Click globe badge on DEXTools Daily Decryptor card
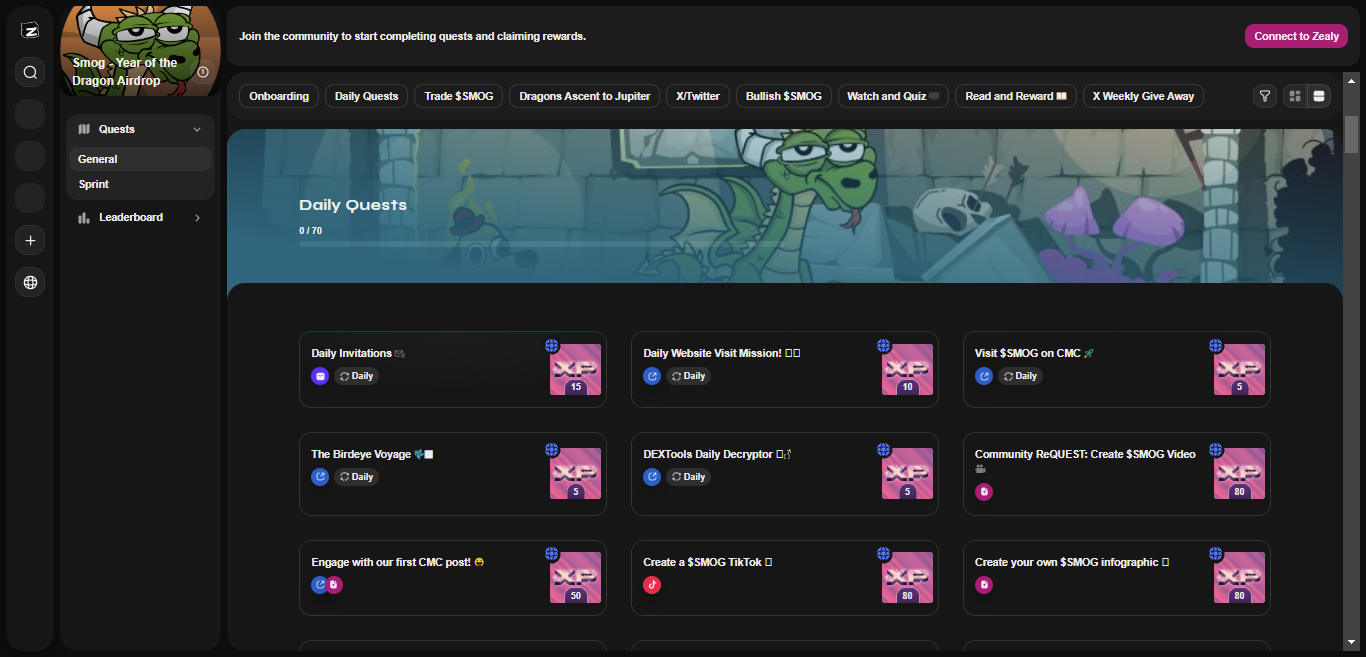The image size is (1366, 657). (x=884, y=450)
